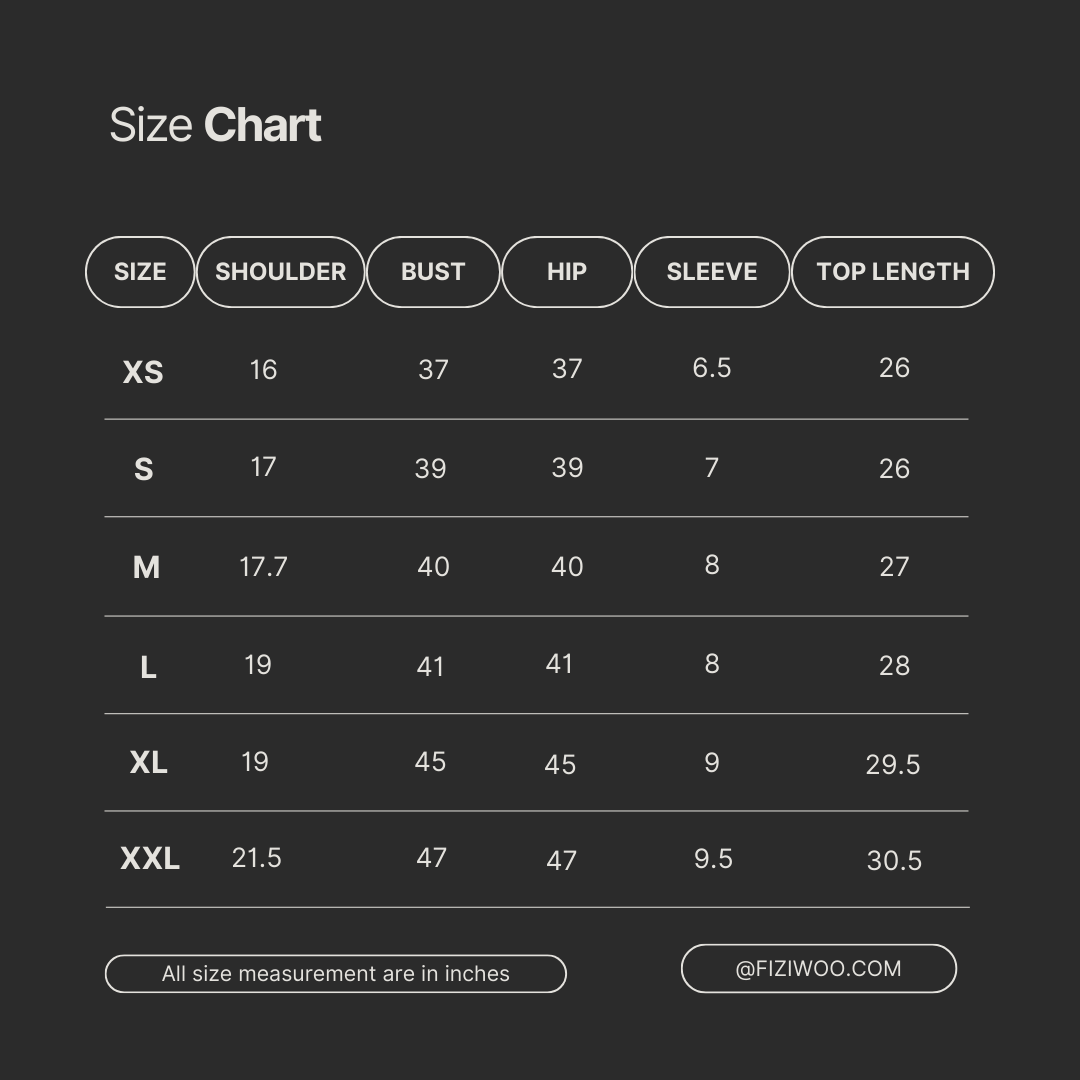Screen dimensions: 1080x1080
Task: Select the 29.5 top length value
Action: [x=893, y=765]
